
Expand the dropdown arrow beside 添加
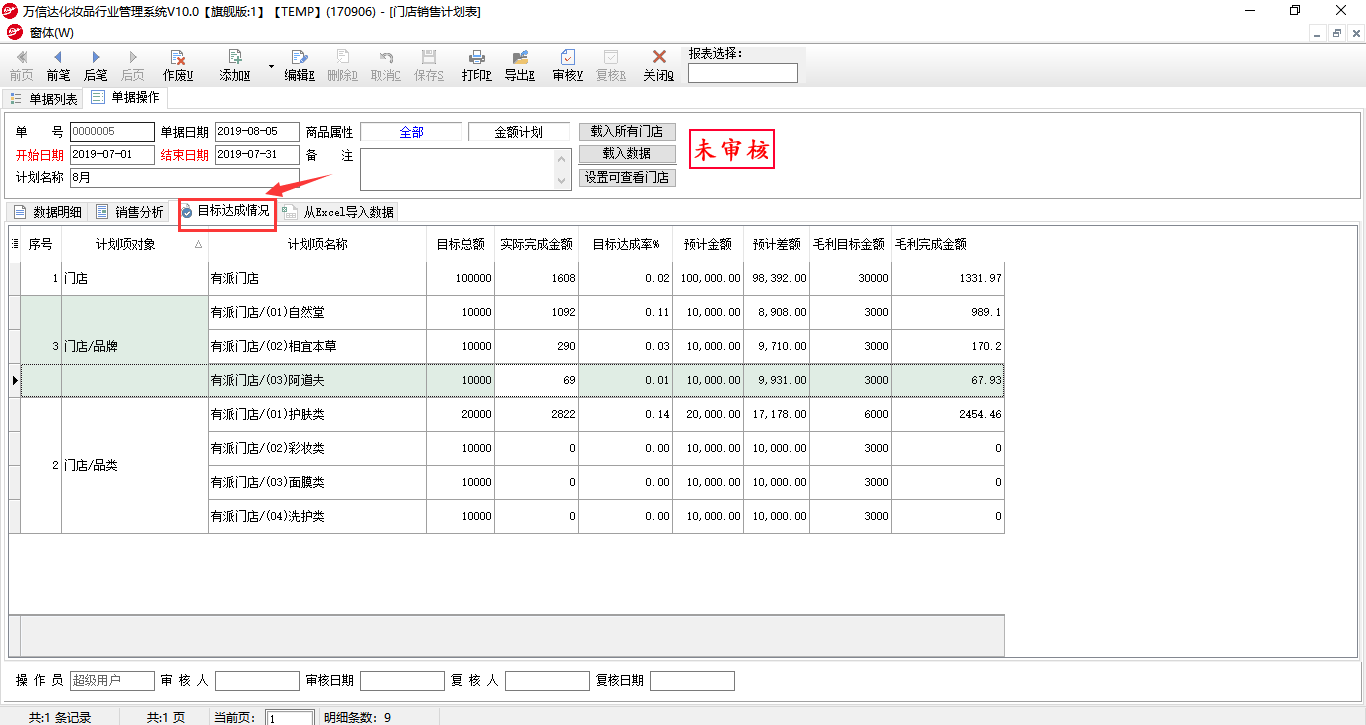pyautogui.click(x=271, y=66)
